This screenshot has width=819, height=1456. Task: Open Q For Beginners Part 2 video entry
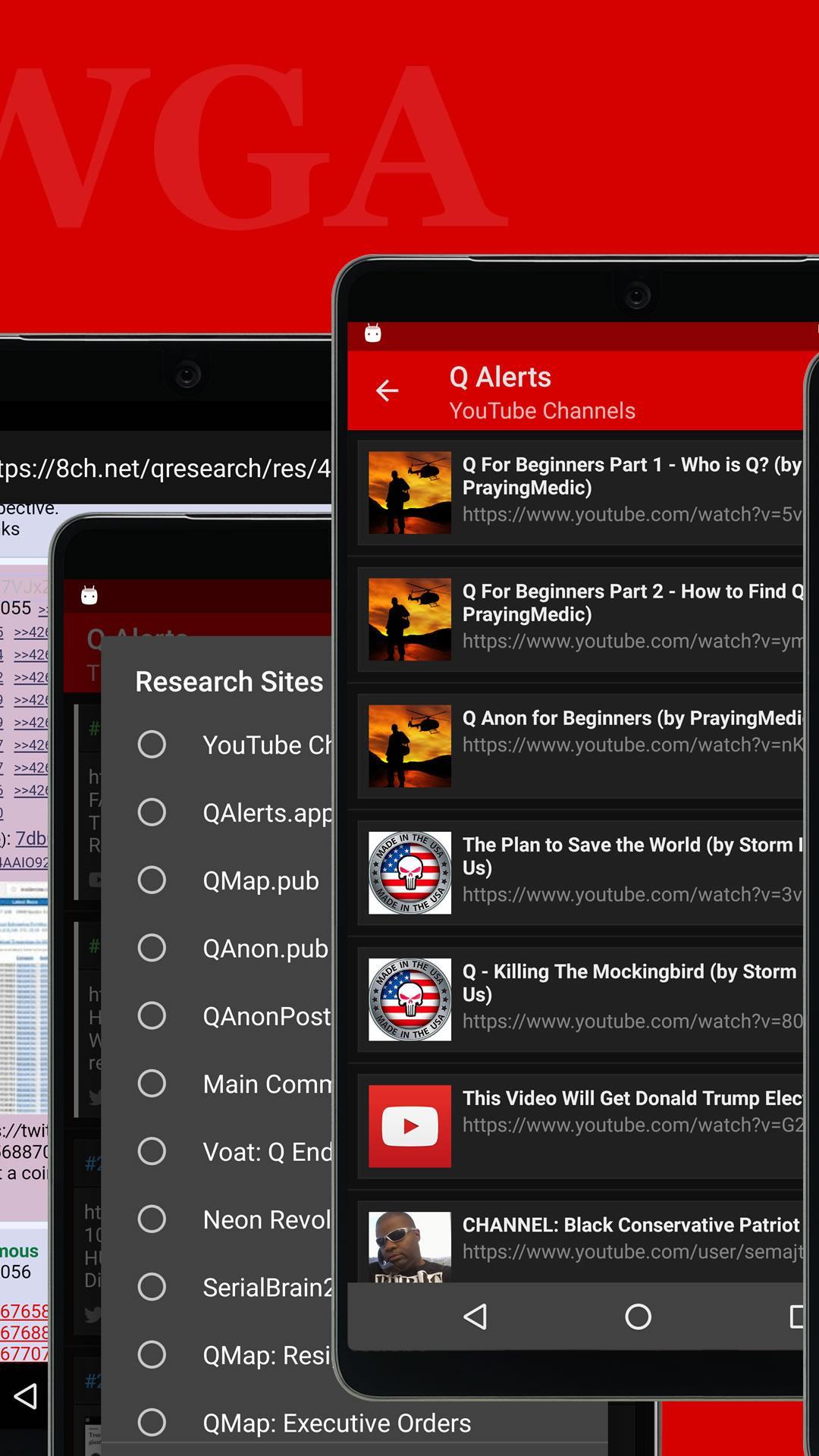point(632,616)
